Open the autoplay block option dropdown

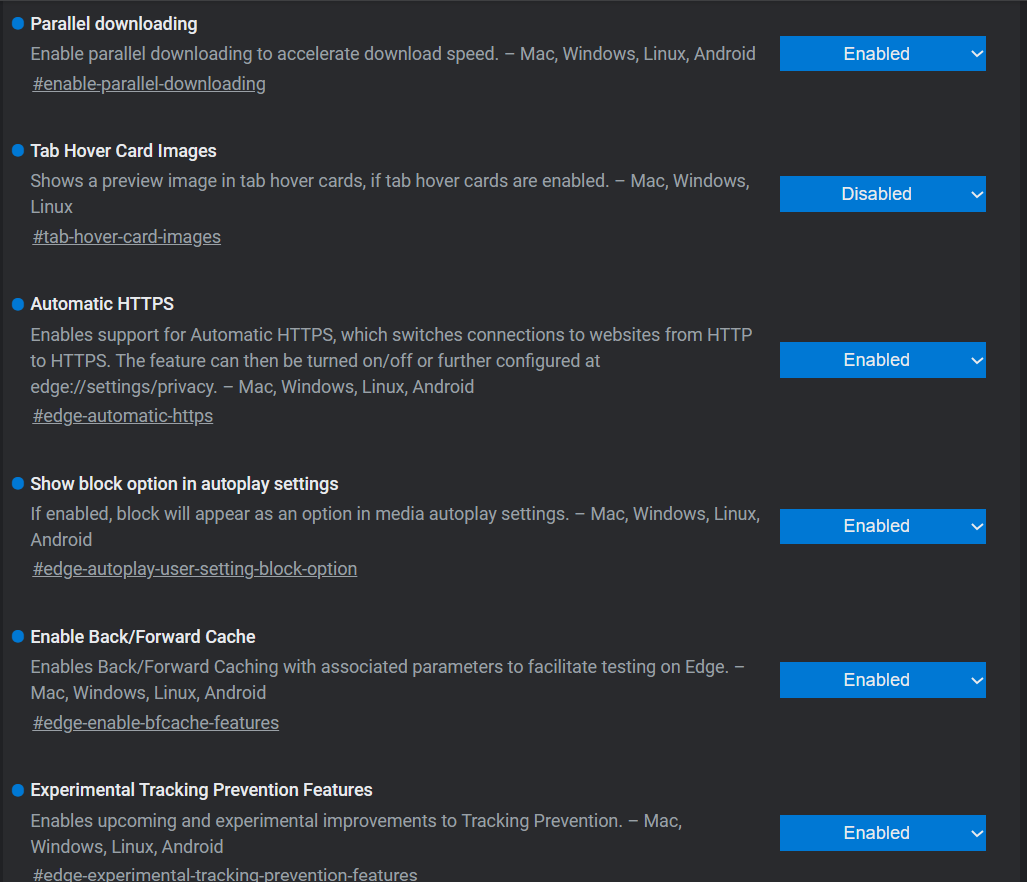(x=882, y=526)
